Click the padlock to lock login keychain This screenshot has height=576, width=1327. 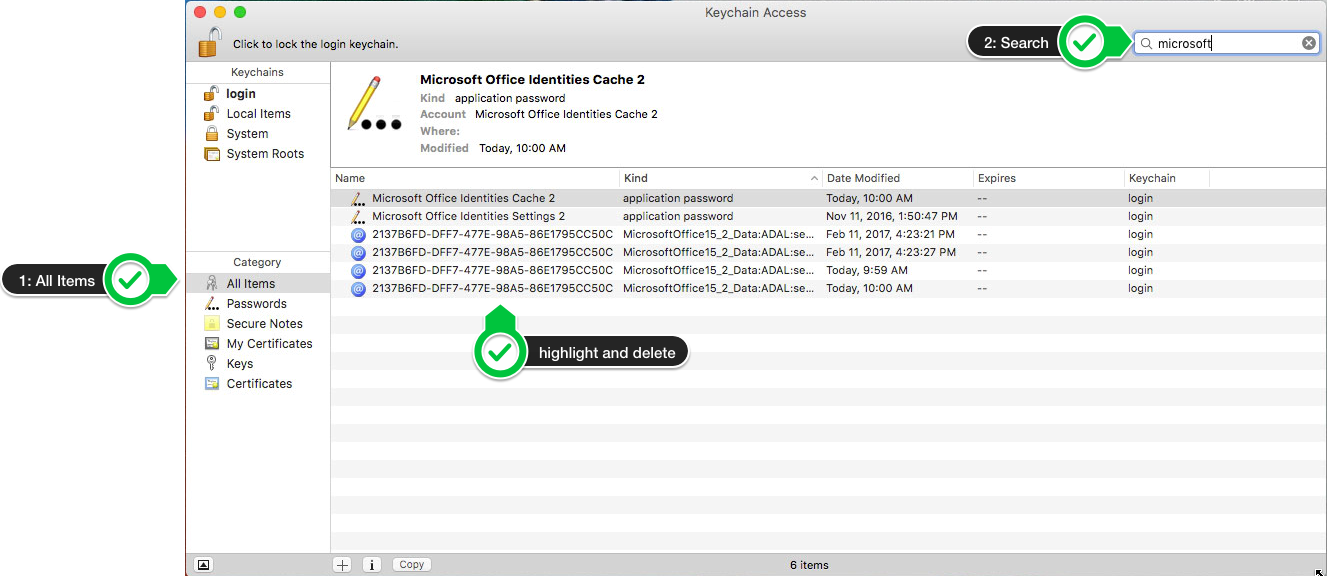(x=209, y=42)
